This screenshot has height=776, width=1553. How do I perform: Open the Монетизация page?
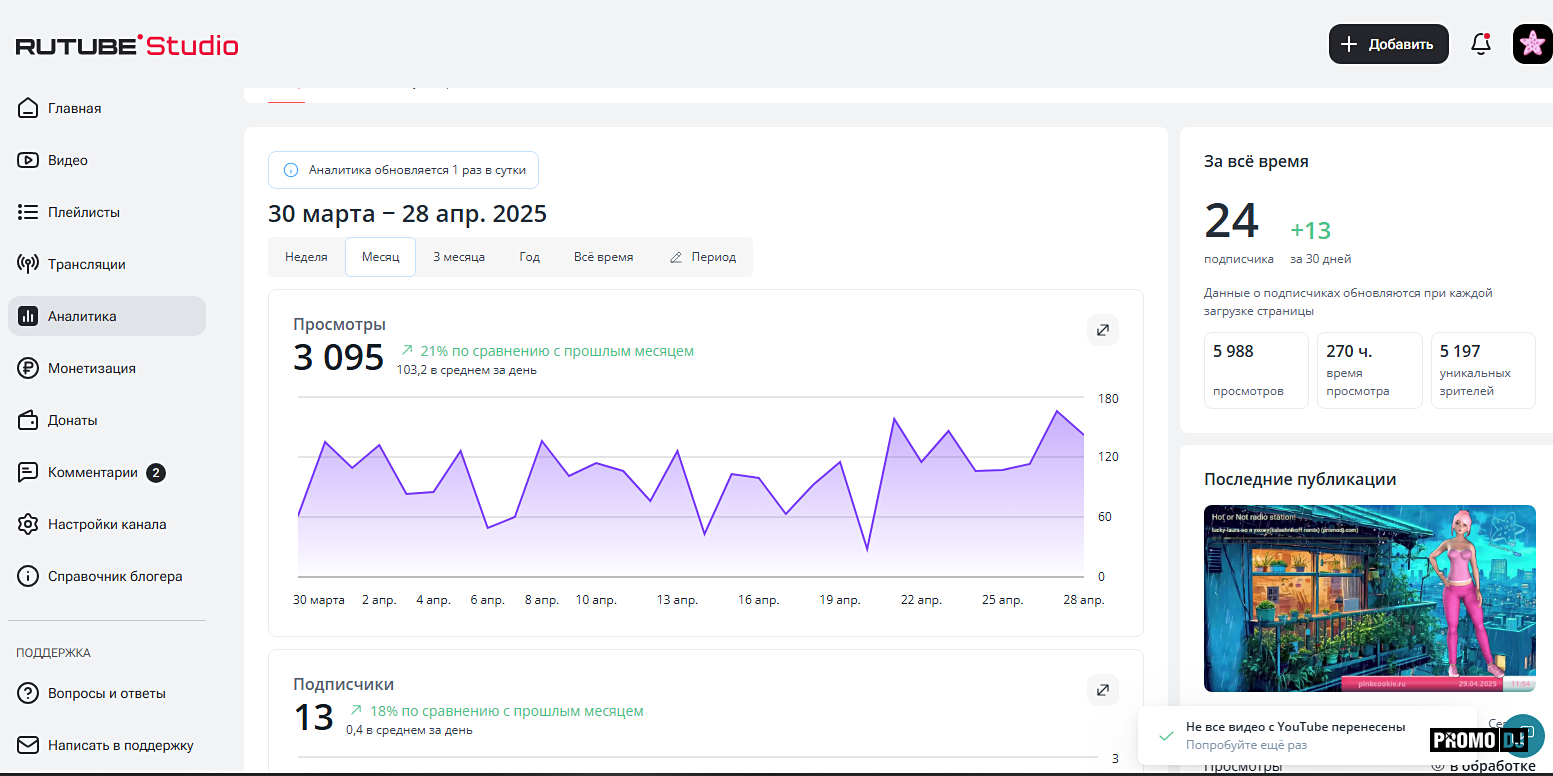(91, 368)
